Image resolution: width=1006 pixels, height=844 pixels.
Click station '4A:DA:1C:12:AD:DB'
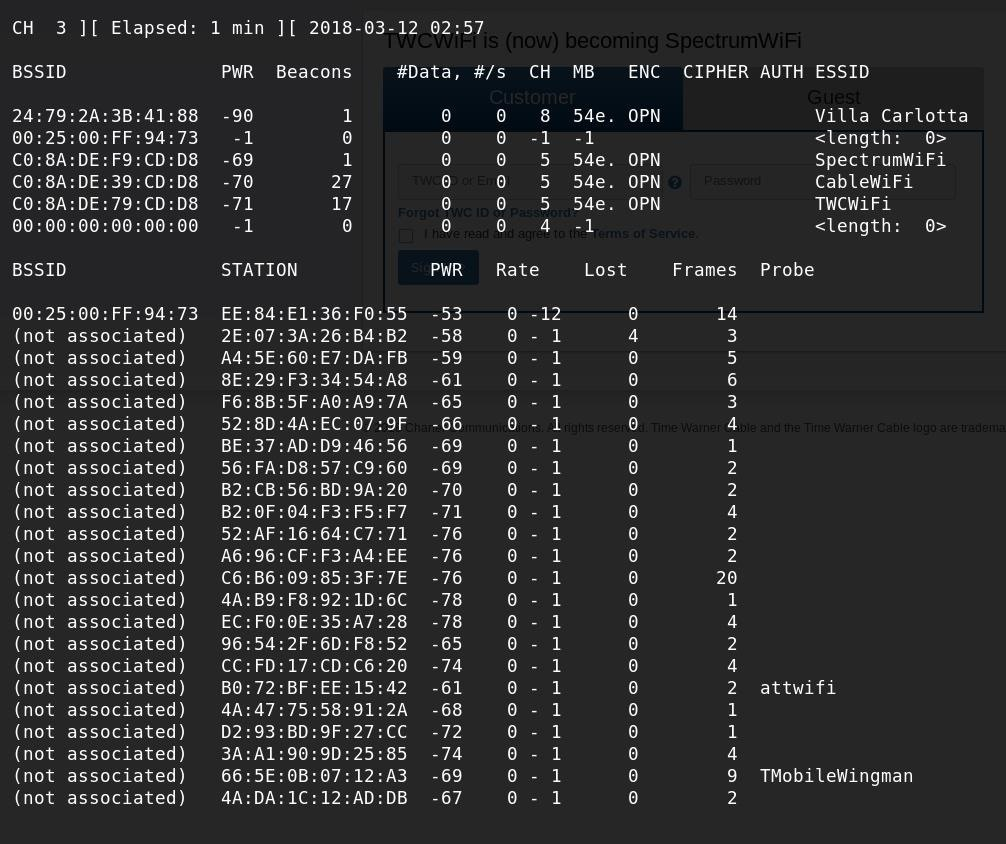click(314, 798)
